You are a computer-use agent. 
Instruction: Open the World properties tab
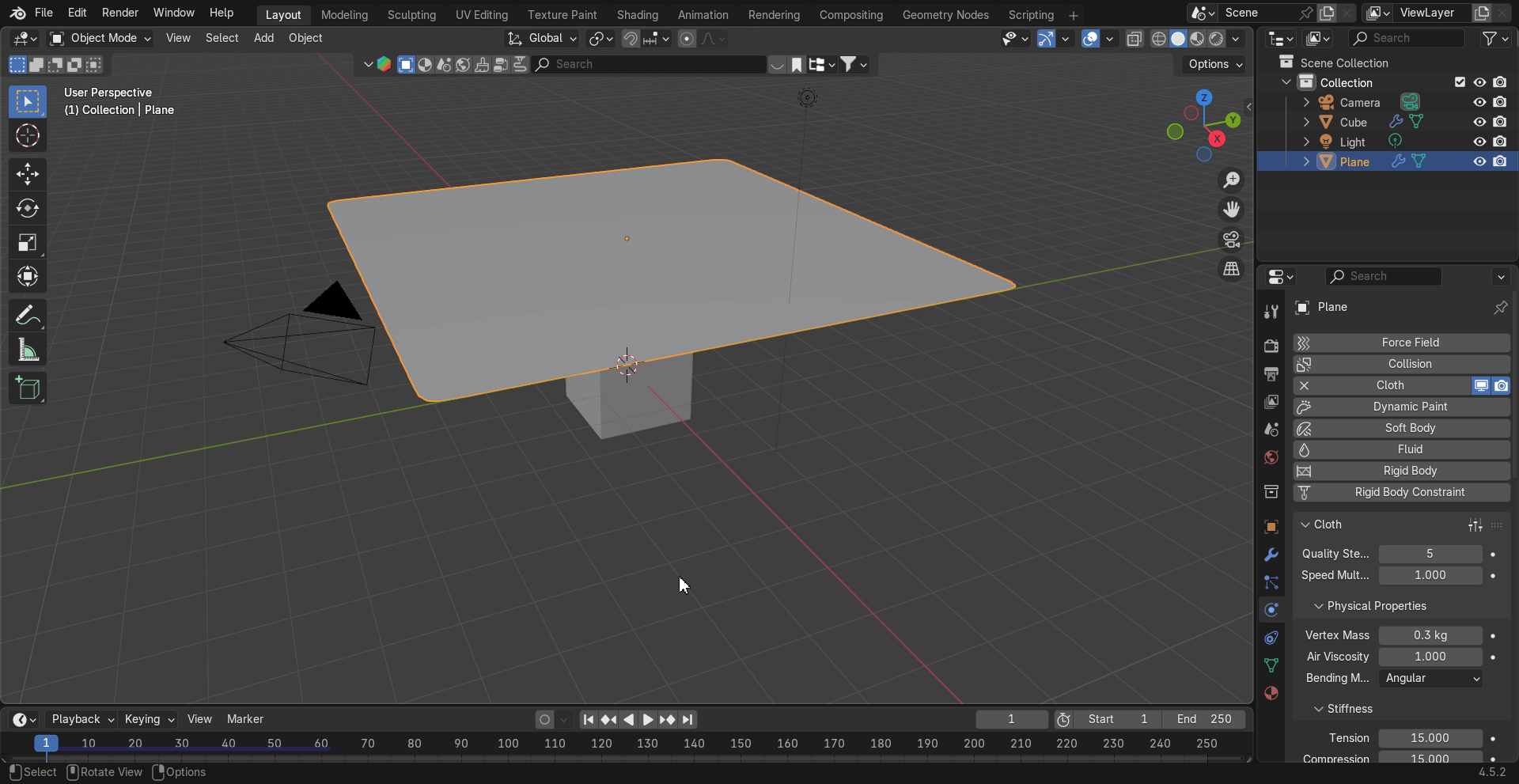1271,457
